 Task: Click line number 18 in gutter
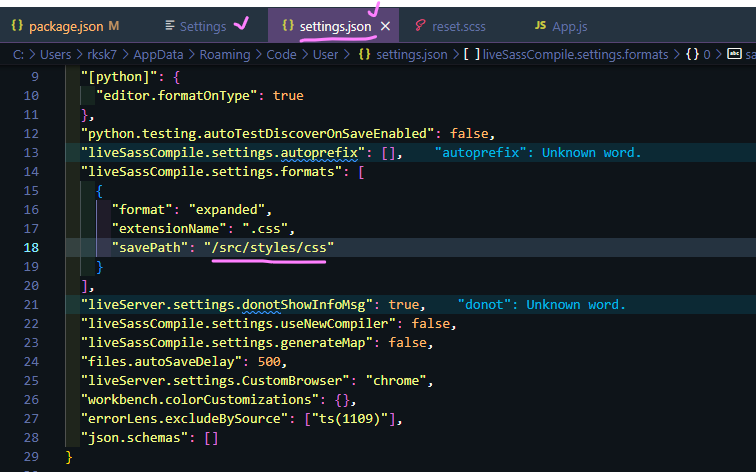[x=31, y=248]
